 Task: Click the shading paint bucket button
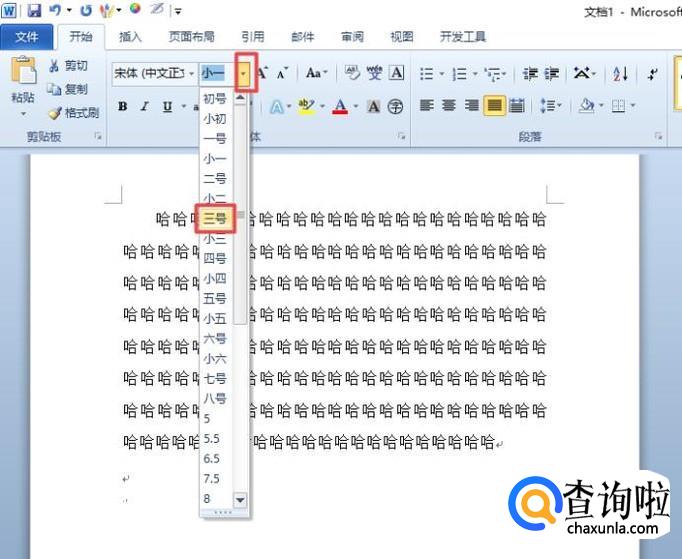(x=587, y=106)
